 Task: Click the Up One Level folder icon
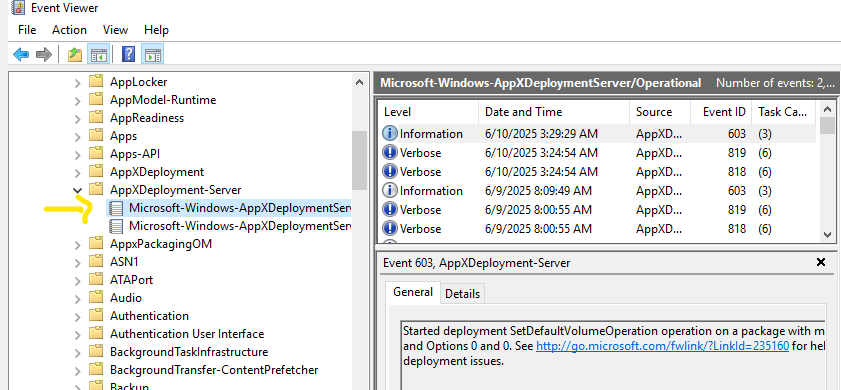click(x=75, y=54)
